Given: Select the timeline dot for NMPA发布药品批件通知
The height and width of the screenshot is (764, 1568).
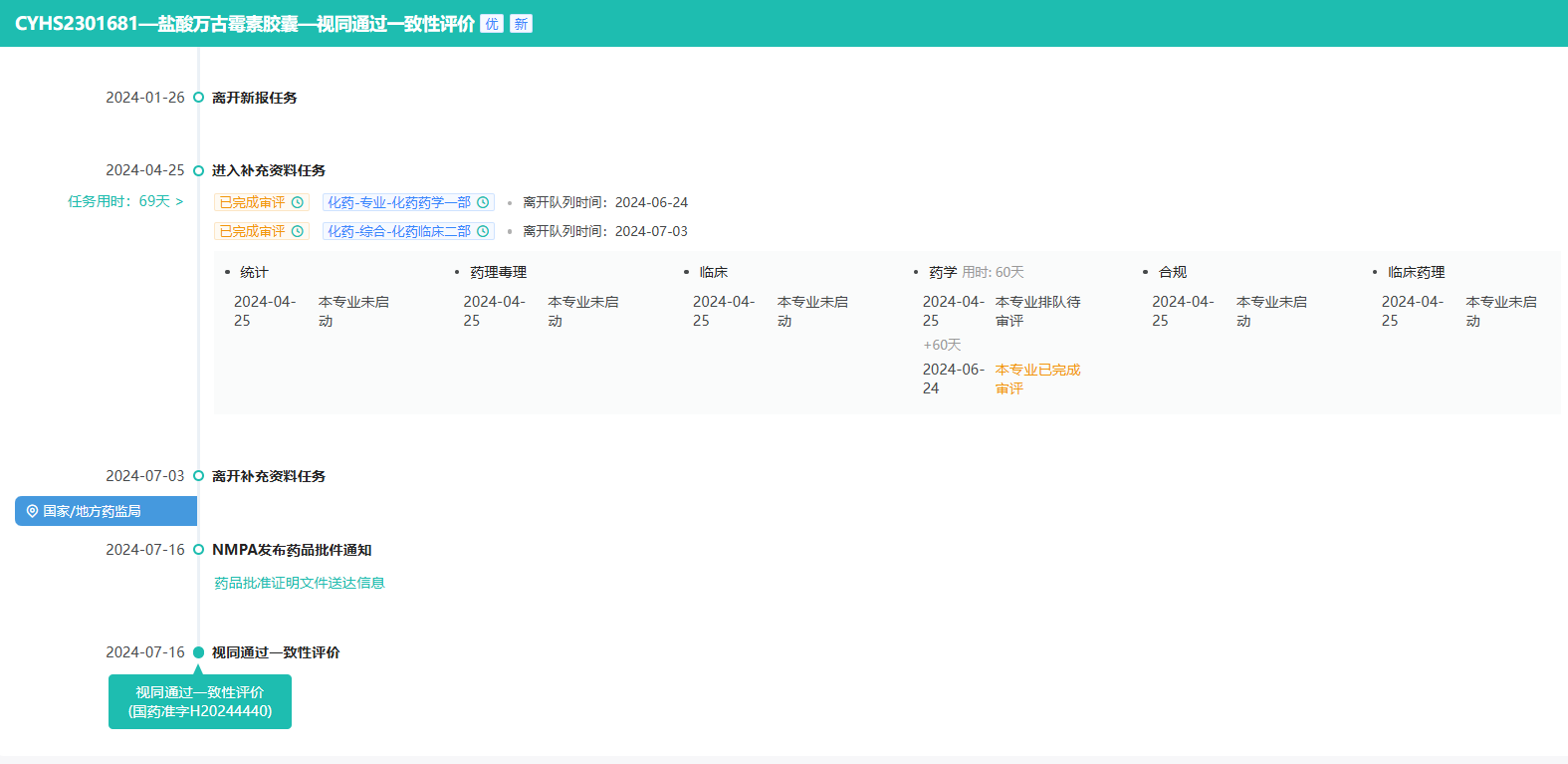Looking at the screenshot, I should pyautogui.click(x=198, y=550).
